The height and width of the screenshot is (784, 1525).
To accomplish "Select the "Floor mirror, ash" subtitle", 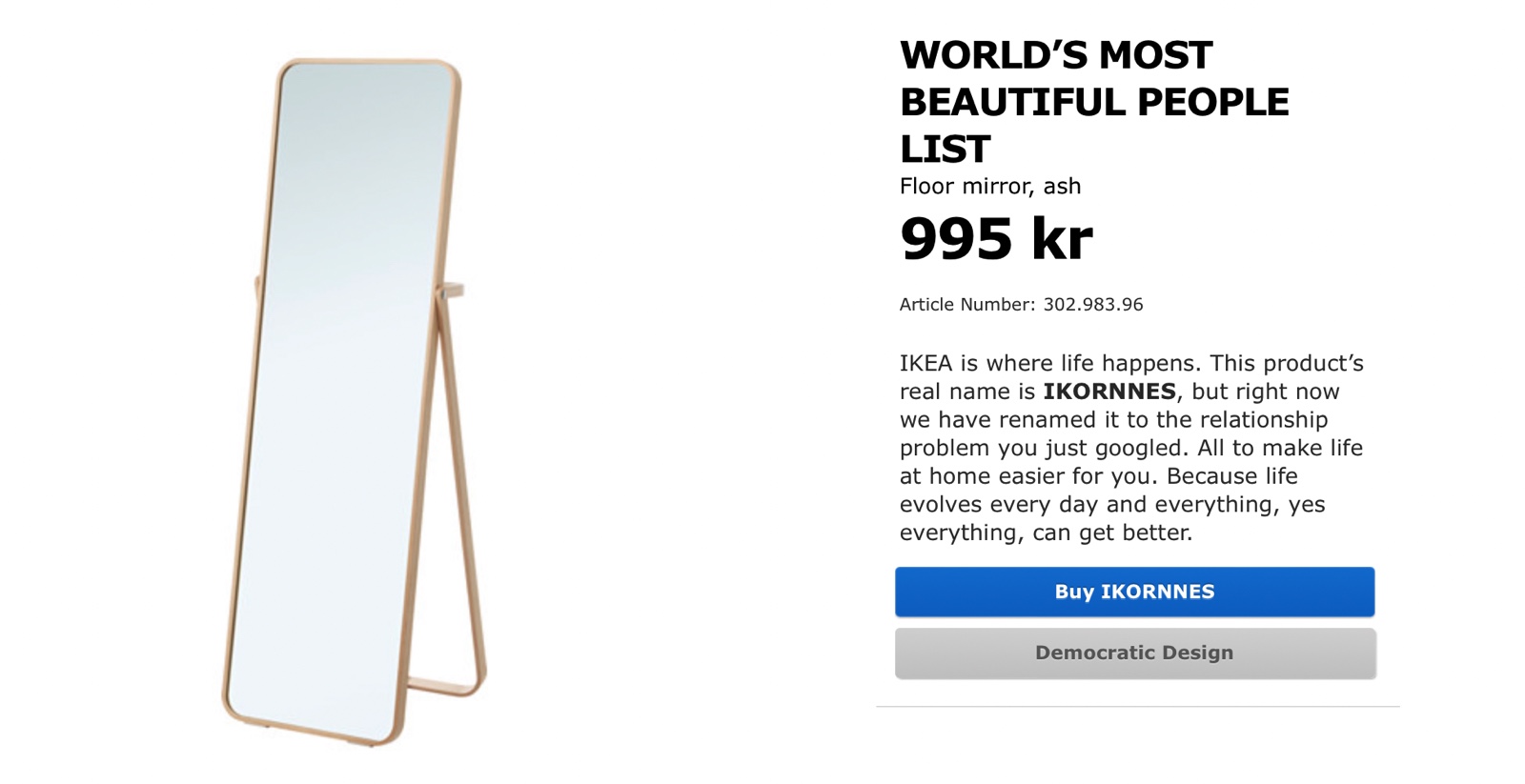I will click(989, 186).
